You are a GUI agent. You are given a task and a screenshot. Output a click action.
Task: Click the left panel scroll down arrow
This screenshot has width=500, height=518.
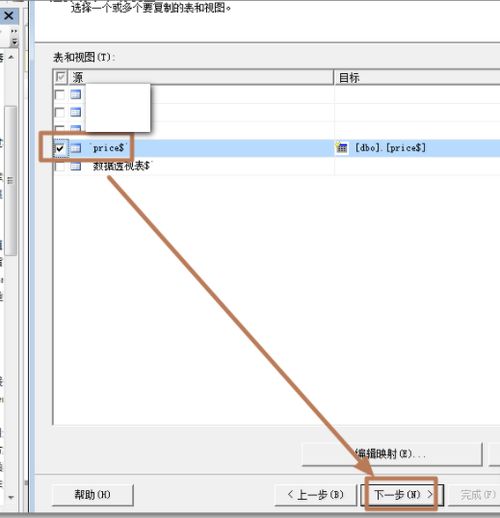point(11,497)
